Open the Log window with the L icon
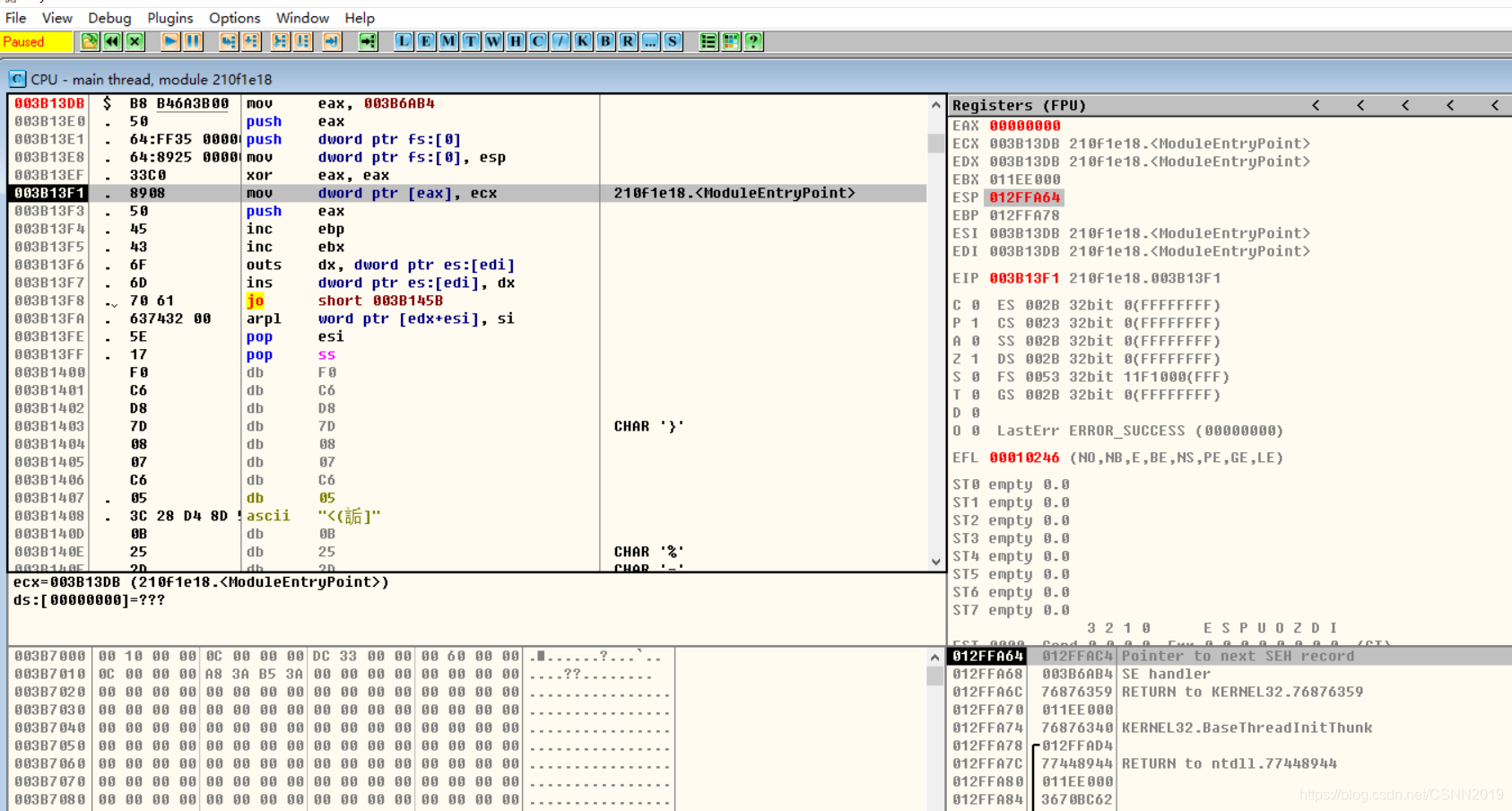 [404, 41]
